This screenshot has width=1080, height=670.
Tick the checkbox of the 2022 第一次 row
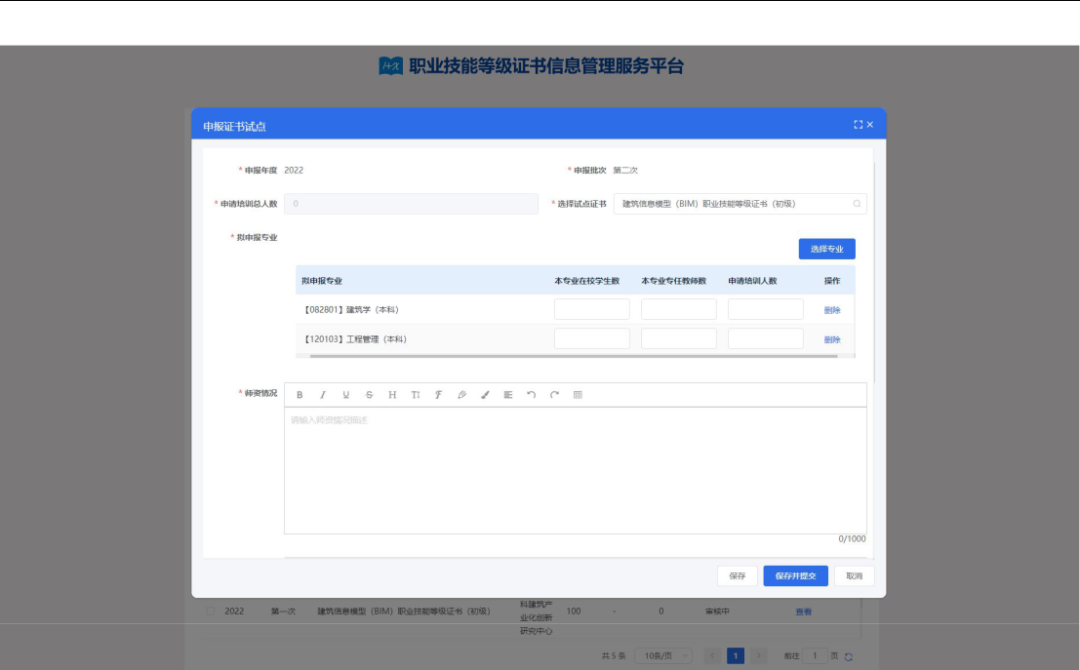[x=211, y=611]
